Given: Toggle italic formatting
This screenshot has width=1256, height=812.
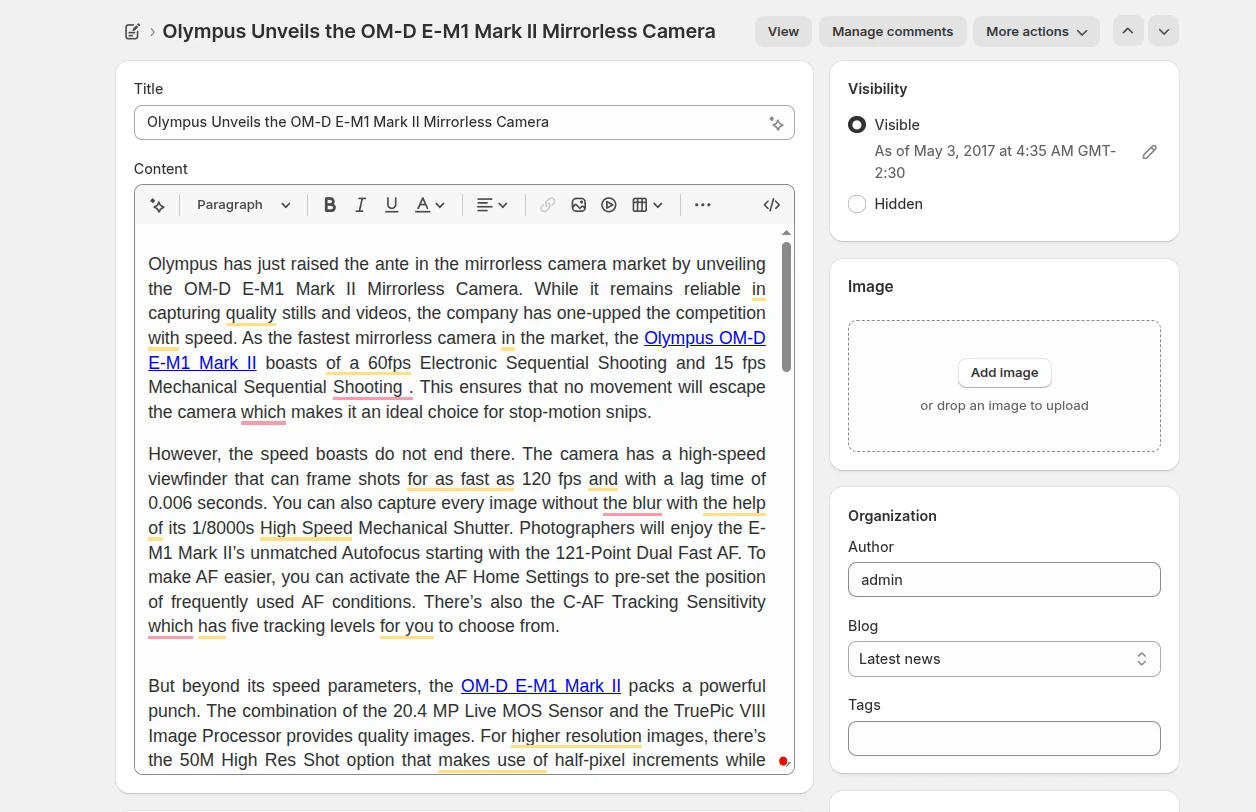Looking at the screenshot, I should [x=361, y=205].
